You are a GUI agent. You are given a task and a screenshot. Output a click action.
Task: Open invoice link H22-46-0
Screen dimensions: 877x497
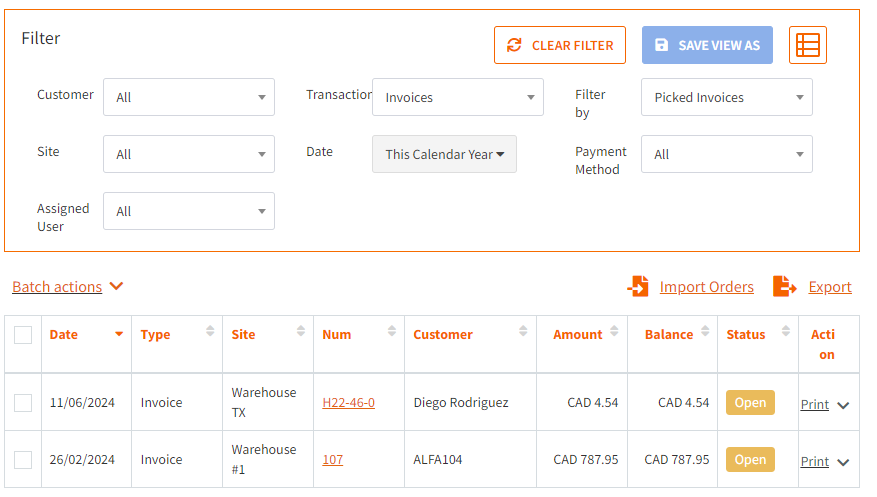tap(348, 403)
